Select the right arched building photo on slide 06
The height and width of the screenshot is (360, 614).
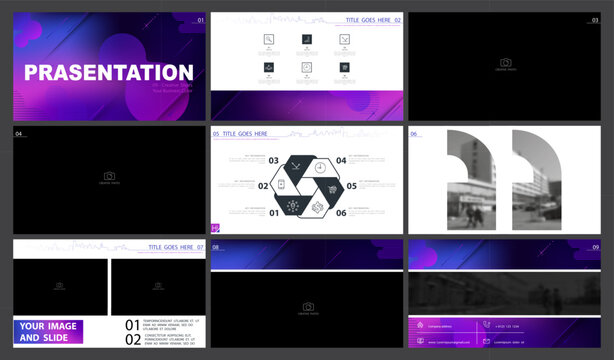click(536, 180)
